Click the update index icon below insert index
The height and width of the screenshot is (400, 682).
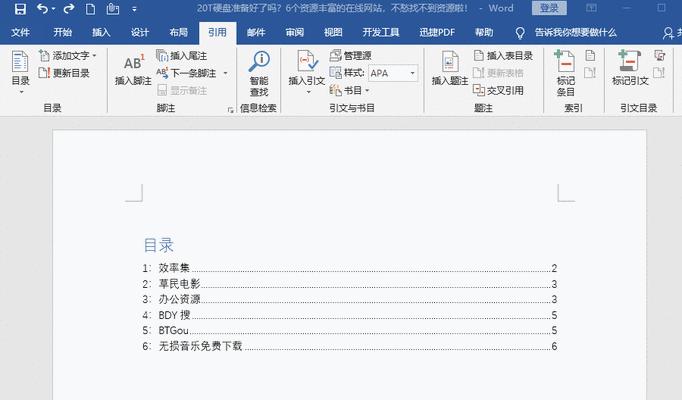pos(590,73)
